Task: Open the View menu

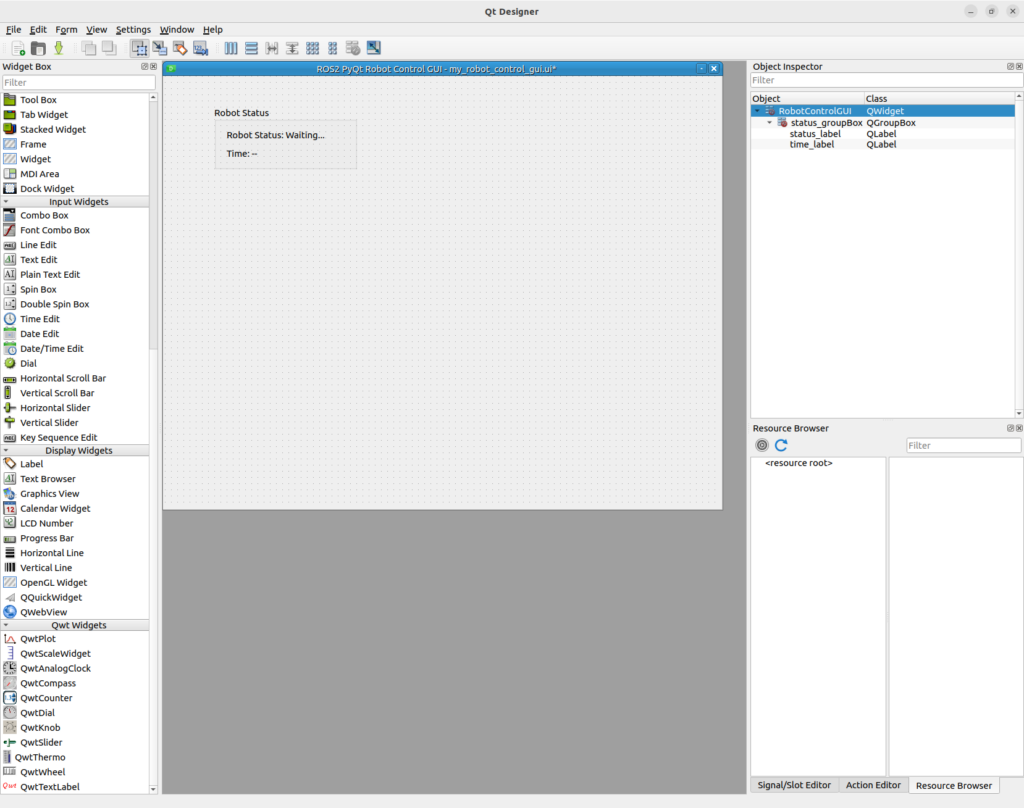Action: pyautogui.click(x=96, y=29)
